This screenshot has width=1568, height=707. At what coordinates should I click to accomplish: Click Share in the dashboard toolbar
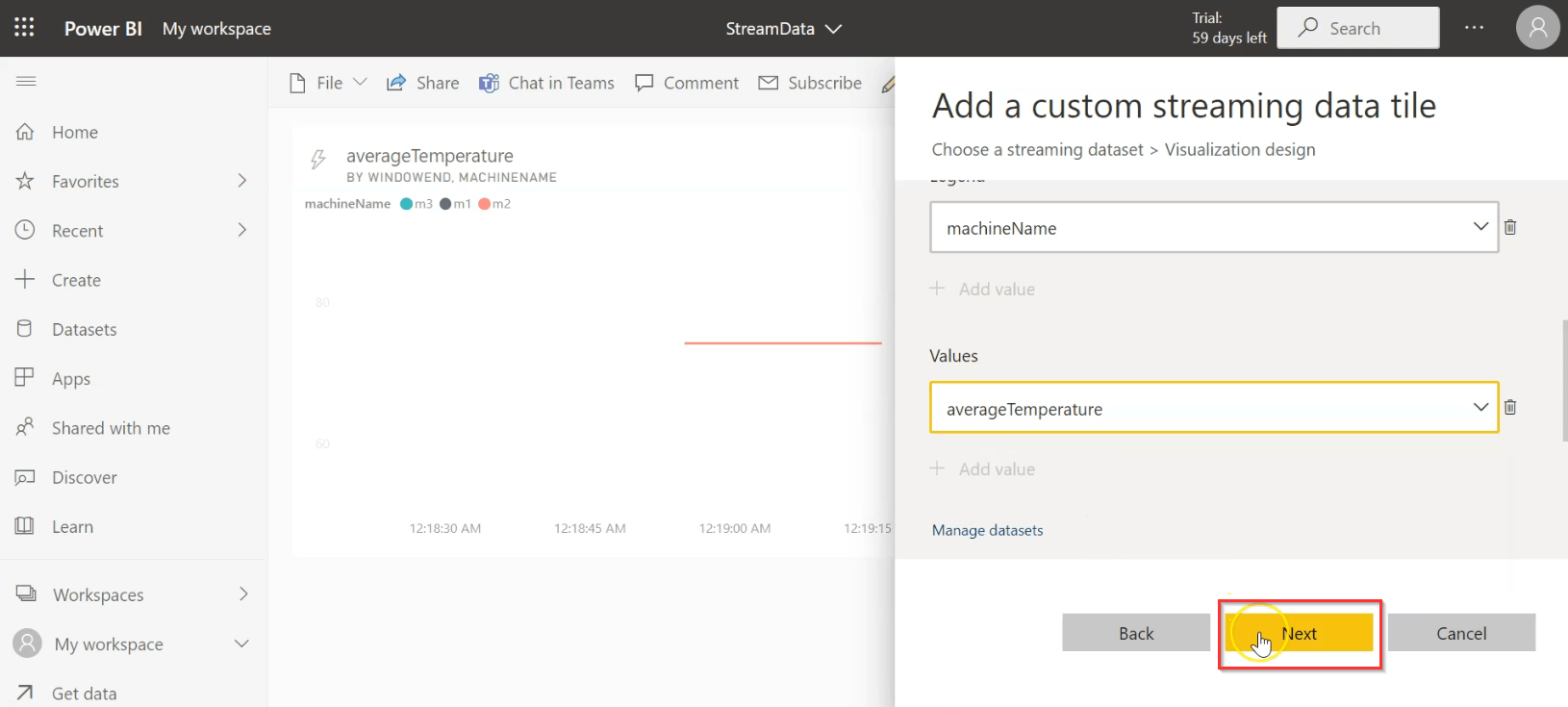[423, 83]
